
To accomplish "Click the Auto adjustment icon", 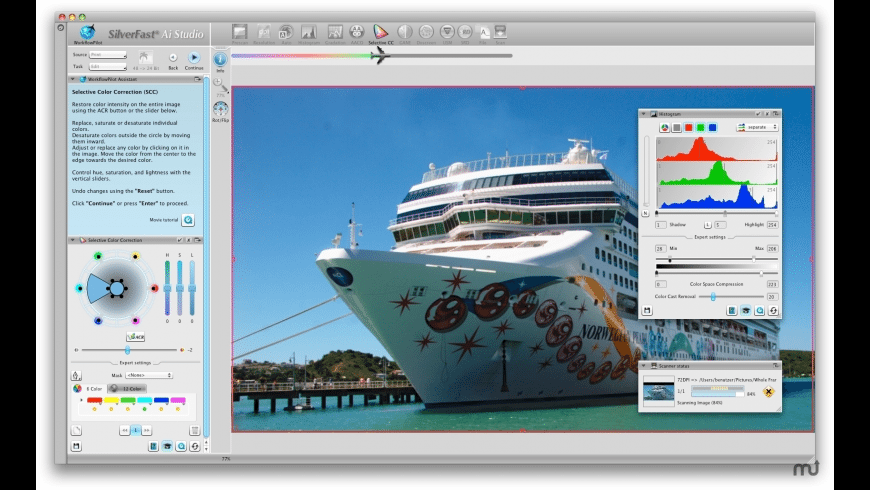I will click(286, 32).
